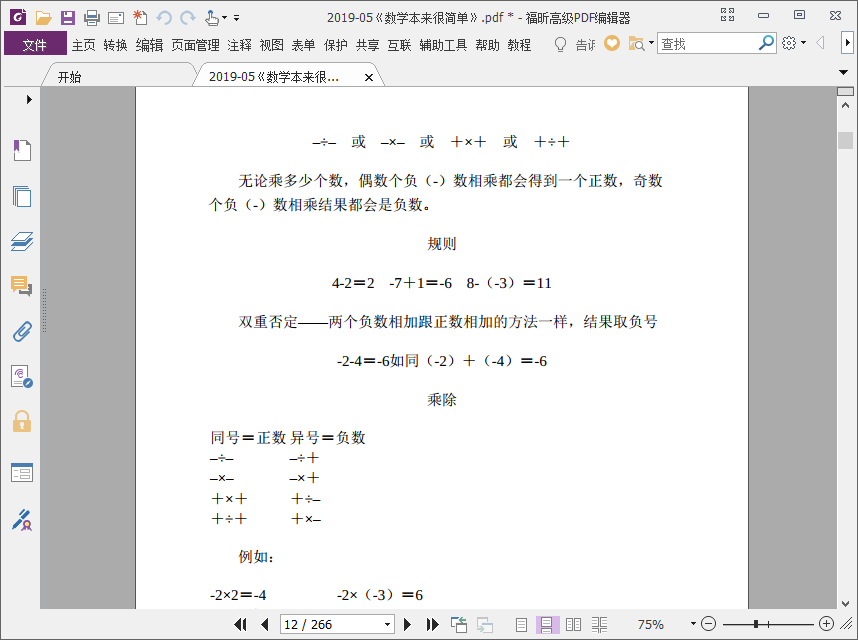Screen dimensions: 858x640
Task: Go to the next page
Action: [x=407, y=624]
